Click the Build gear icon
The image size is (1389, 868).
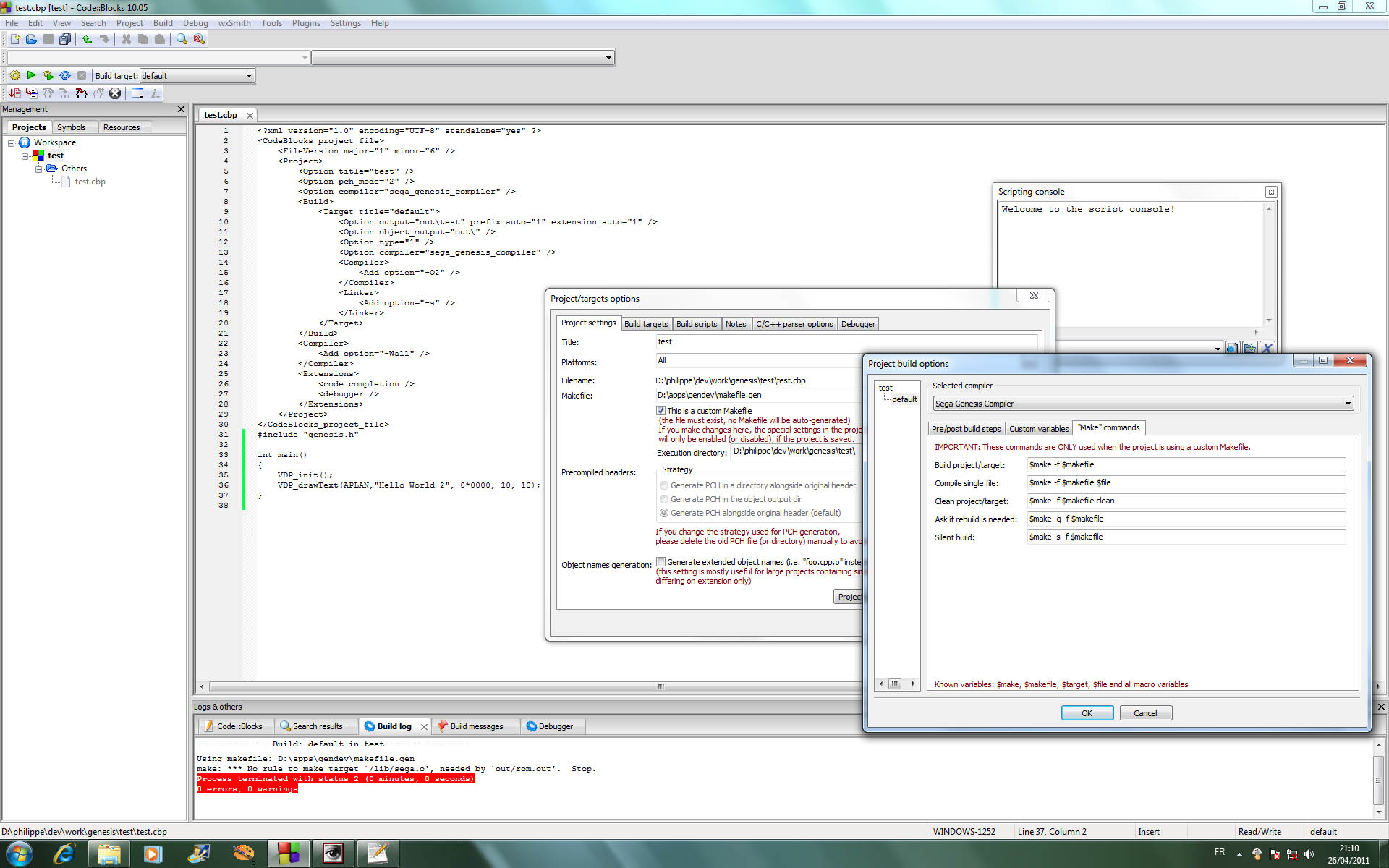click(x=15, y=75)
